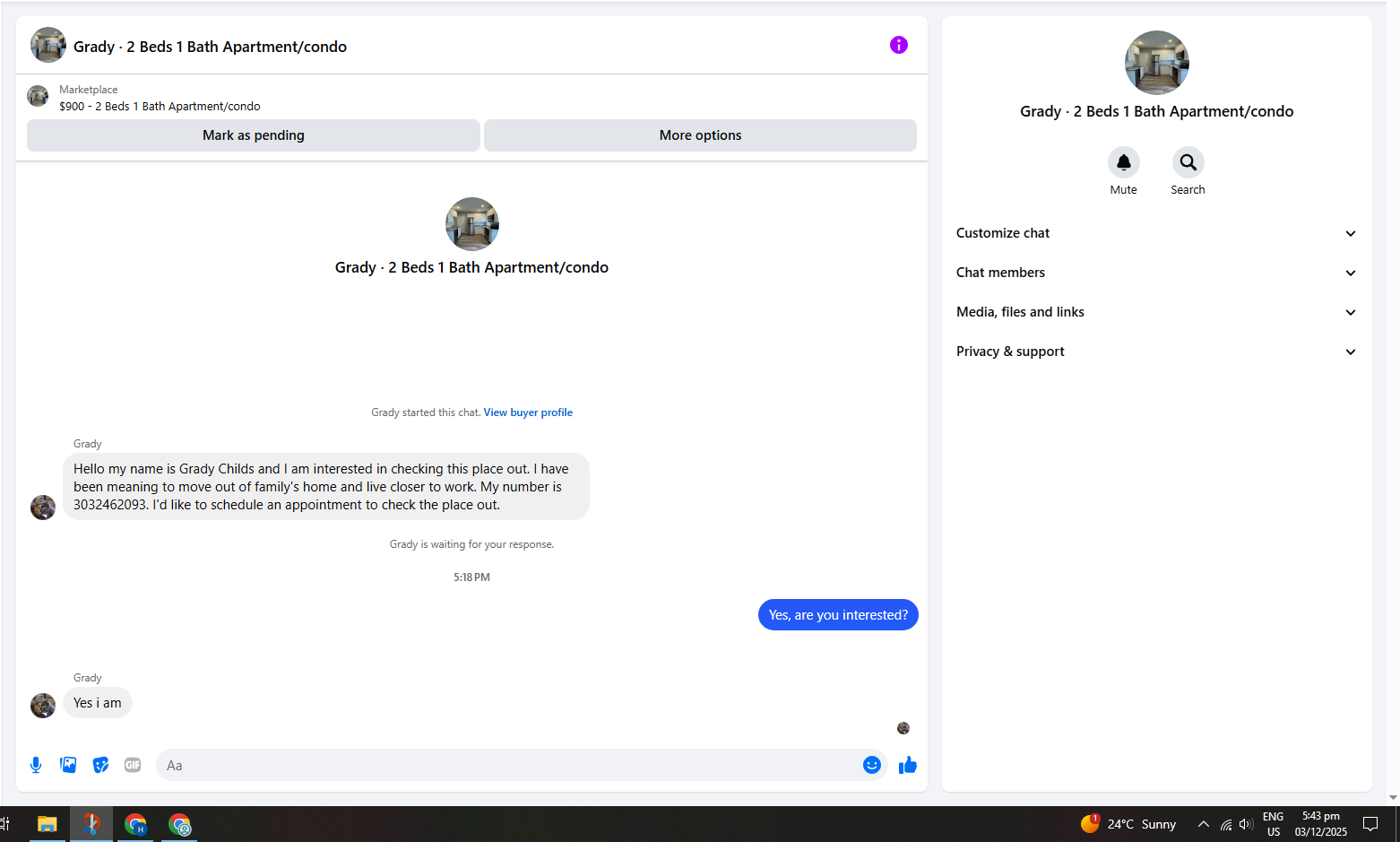This screenshot has width=1400, height=842.
Task: Open the pinned app with red icon in taskbar
Action: click(x=91, y=824)
